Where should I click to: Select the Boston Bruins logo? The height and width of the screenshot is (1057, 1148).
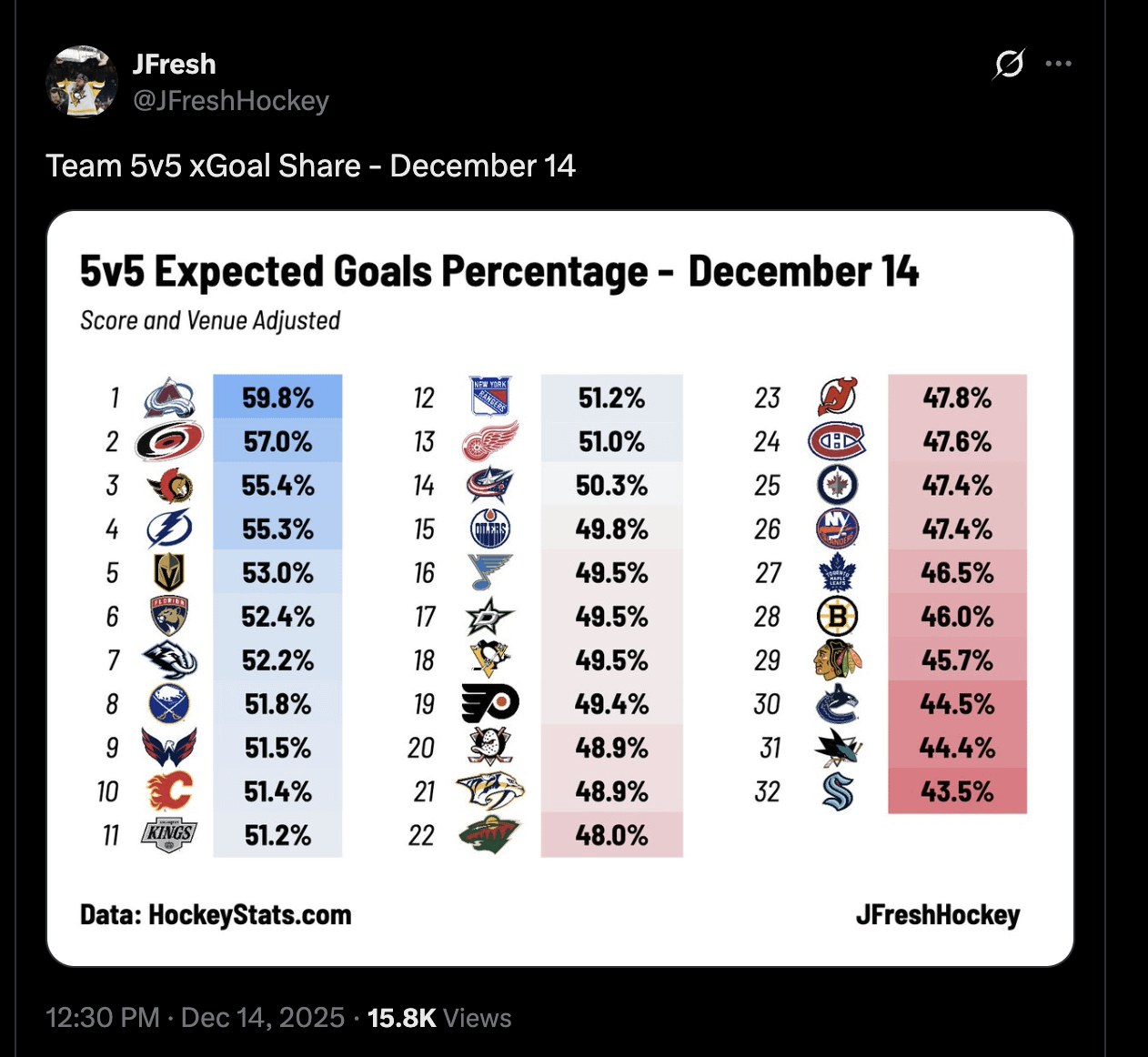click(837, 617)
